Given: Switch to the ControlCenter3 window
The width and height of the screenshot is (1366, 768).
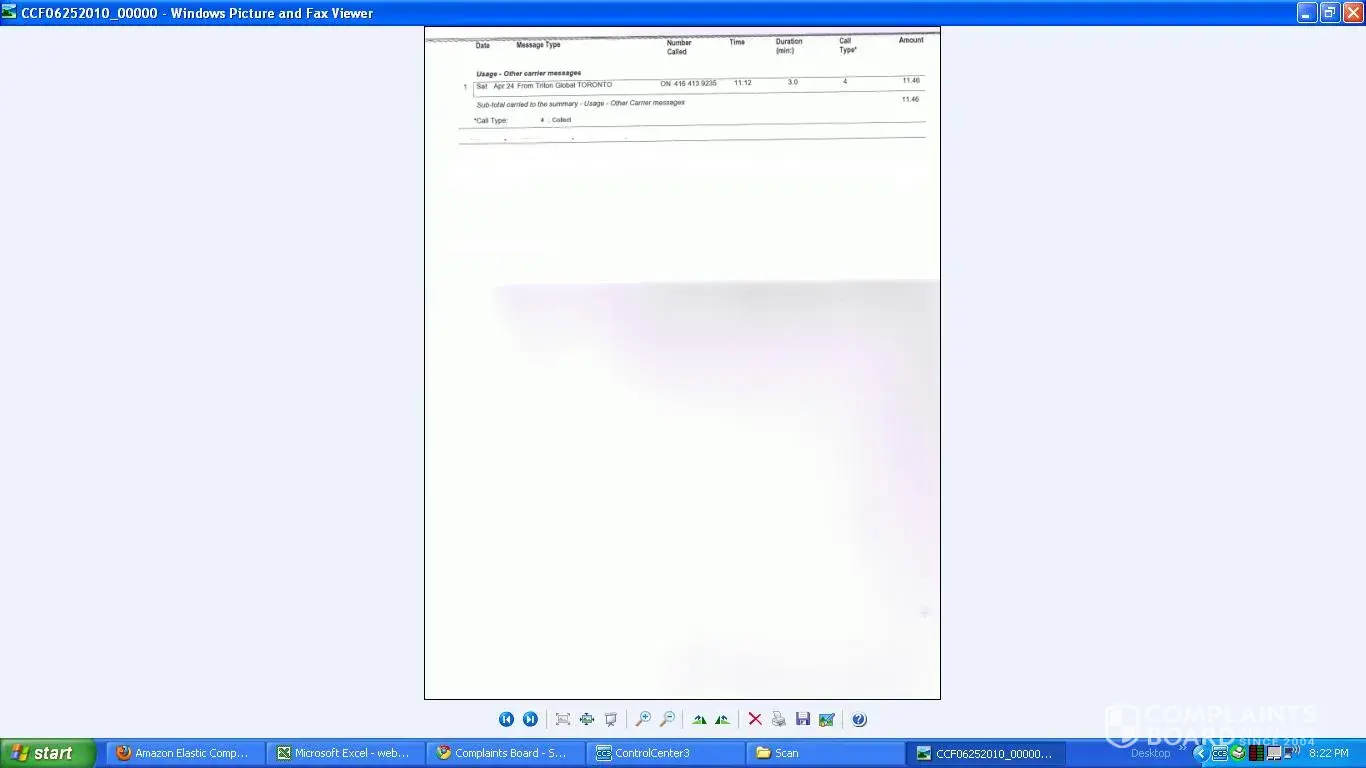Looking at the screenshot, I should click(x=666, y=753).
